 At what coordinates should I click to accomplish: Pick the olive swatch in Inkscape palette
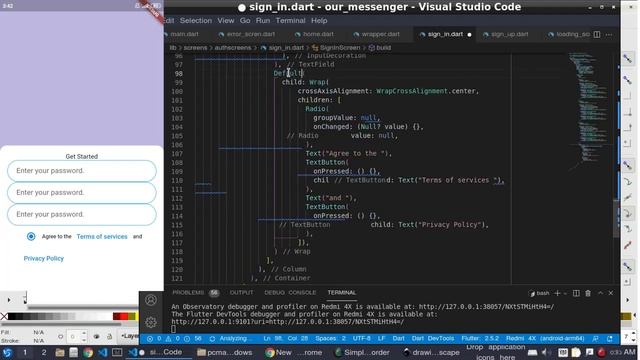[132, 316]
